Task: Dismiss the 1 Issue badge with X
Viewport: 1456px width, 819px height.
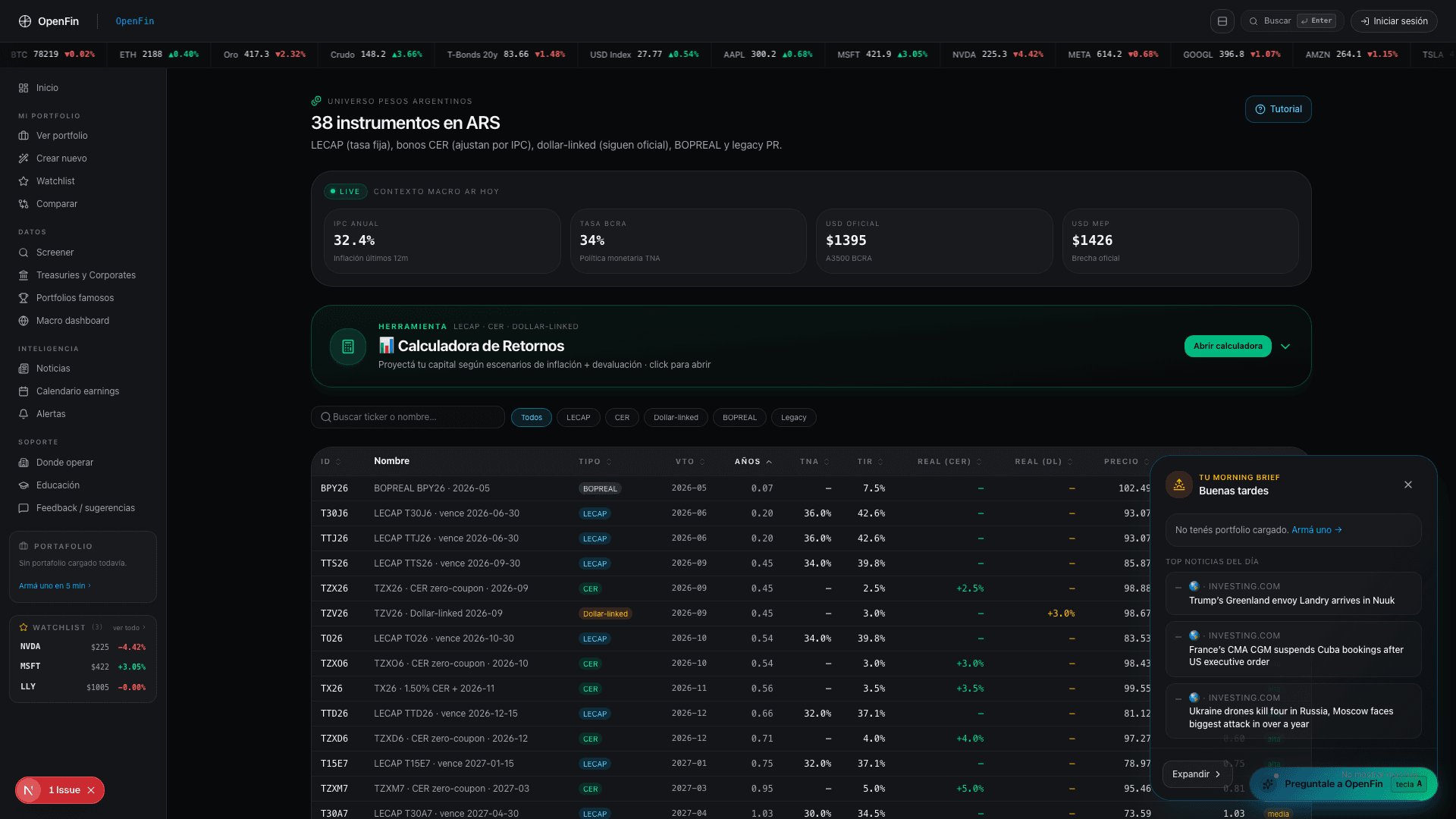Action: [91, 790]
